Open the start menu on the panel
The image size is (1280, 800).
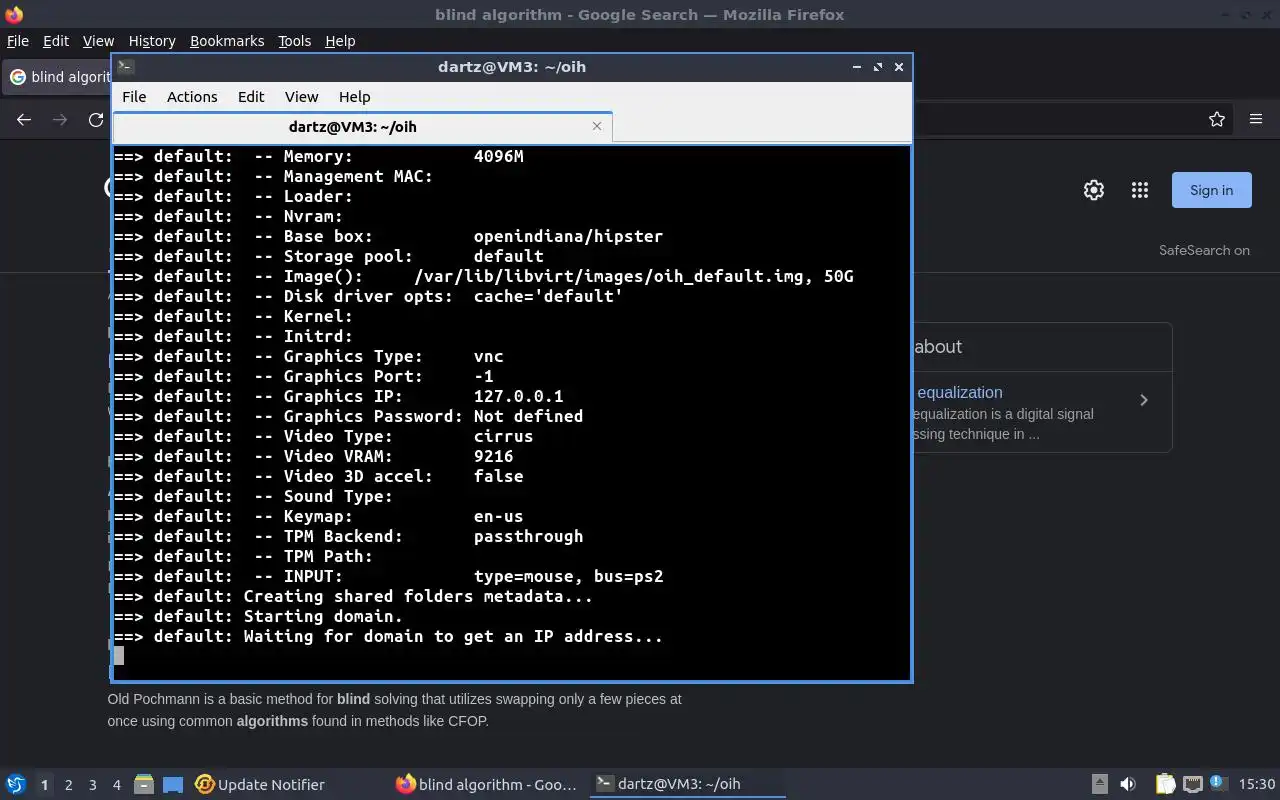coord(16,784)
